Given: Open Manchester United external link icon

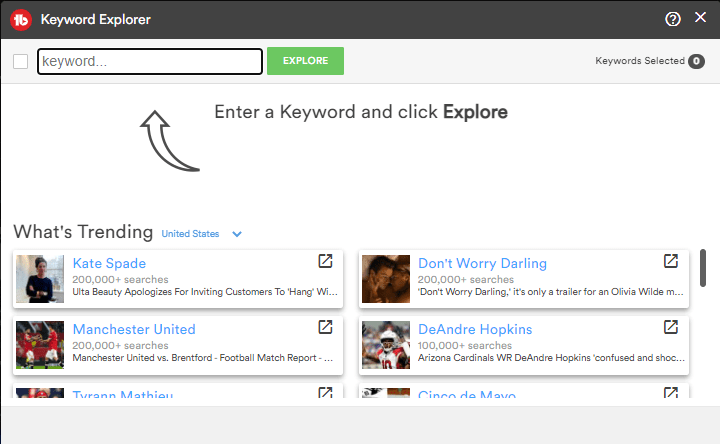Looking at the screenshot, I should [326, 327].
